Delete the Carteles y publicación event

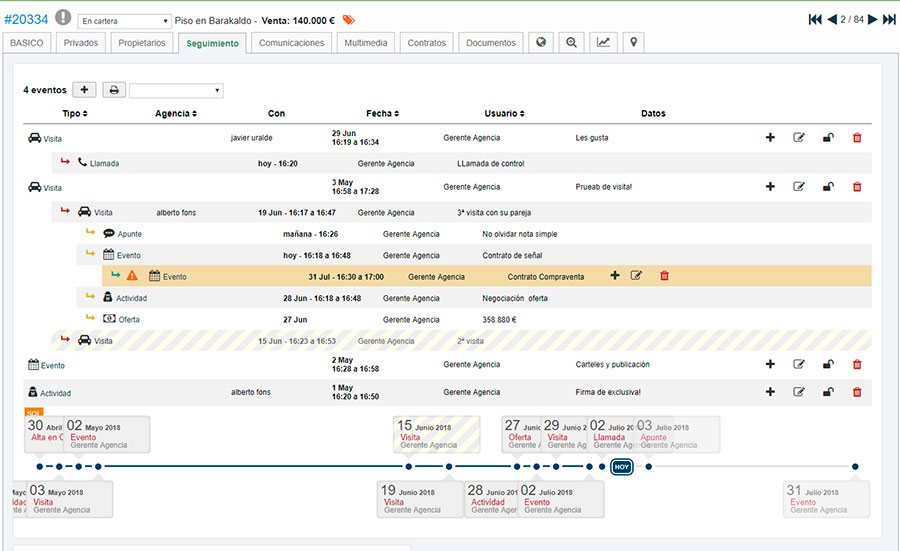857,364
